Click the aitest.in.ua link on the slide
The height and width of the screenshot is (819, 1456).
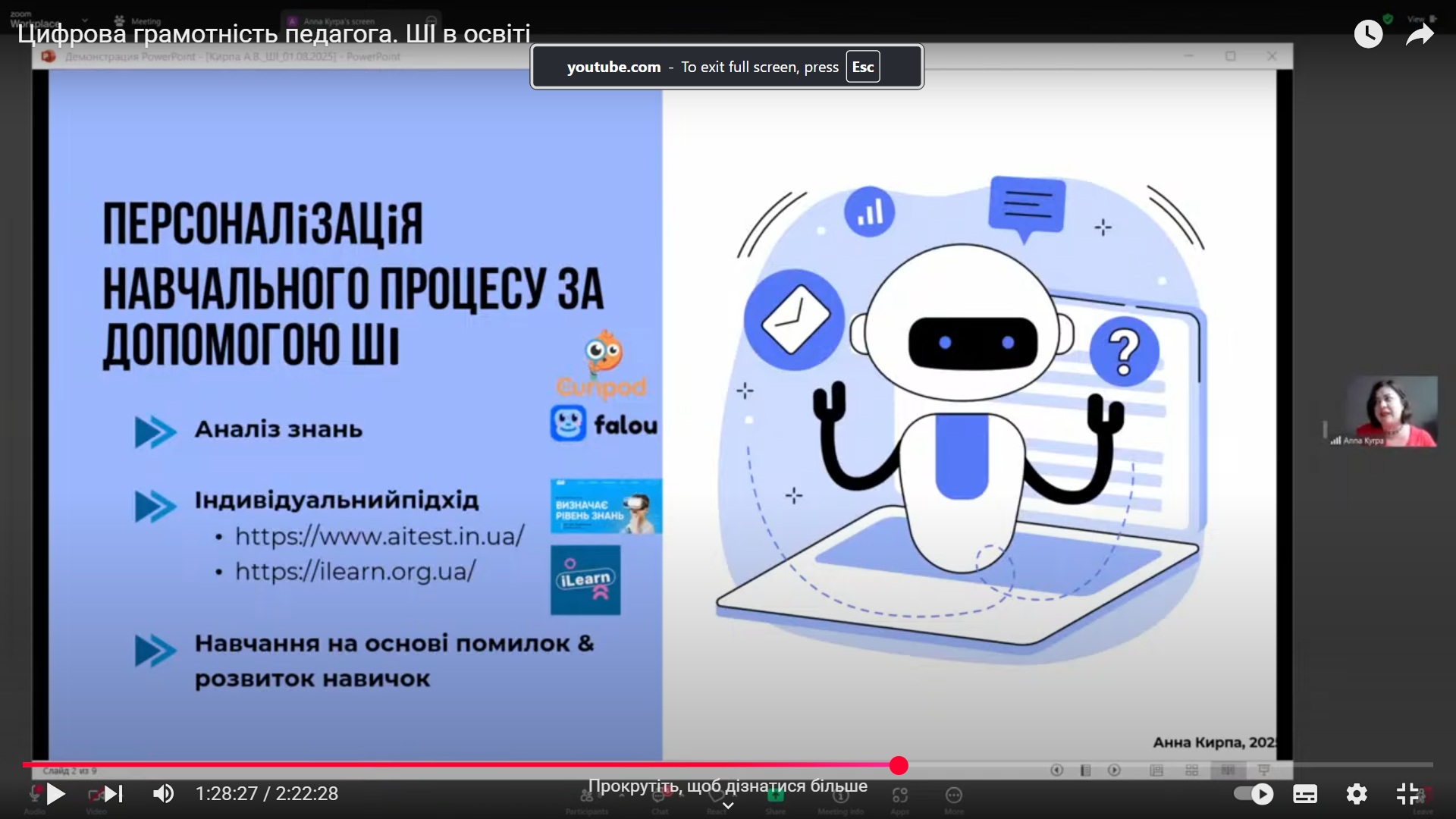pyautogui.click(x=379, y=536)
